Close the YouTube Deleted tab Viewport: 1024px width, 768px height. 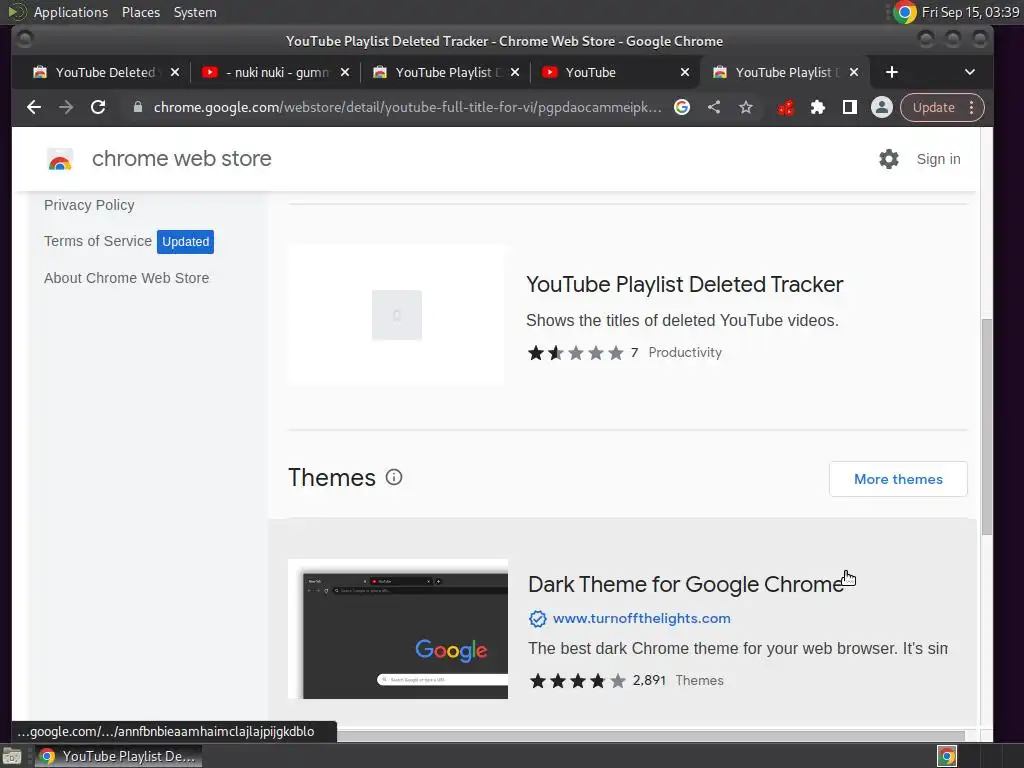click(174, 72)
